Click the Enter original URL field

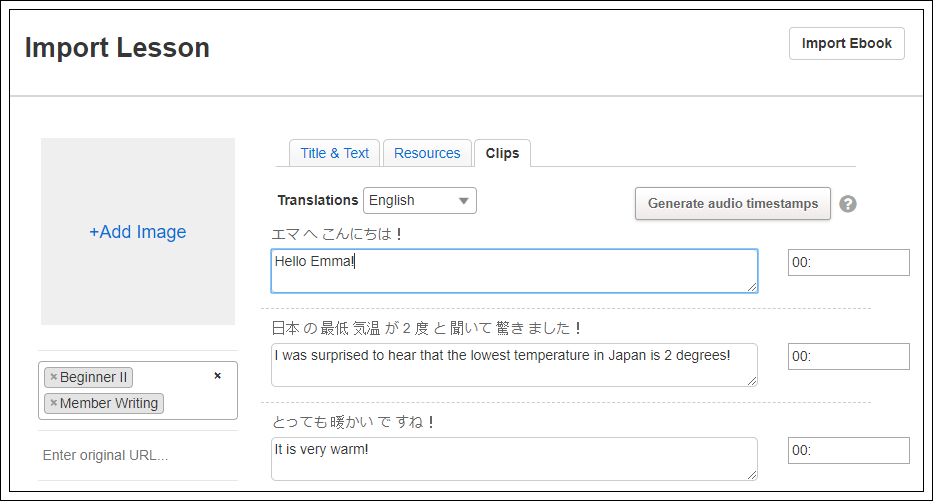point(138,456)
